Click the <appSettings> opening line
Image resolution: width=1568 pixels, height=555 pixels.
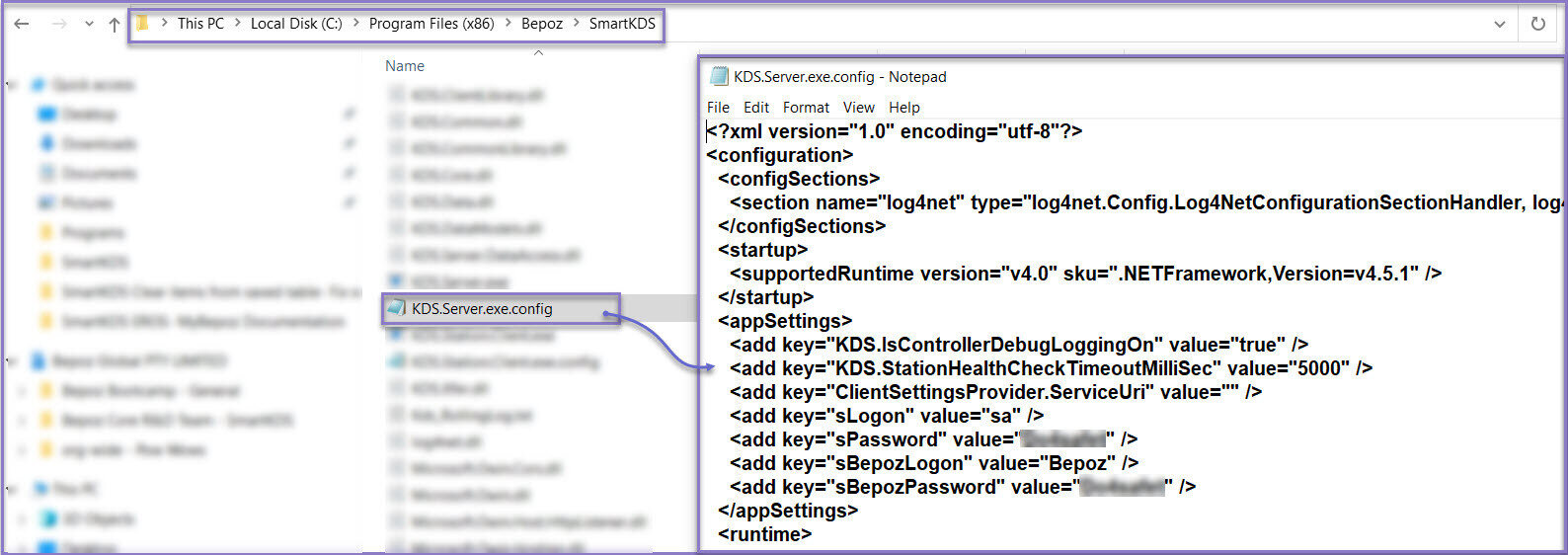pos(785,321)
